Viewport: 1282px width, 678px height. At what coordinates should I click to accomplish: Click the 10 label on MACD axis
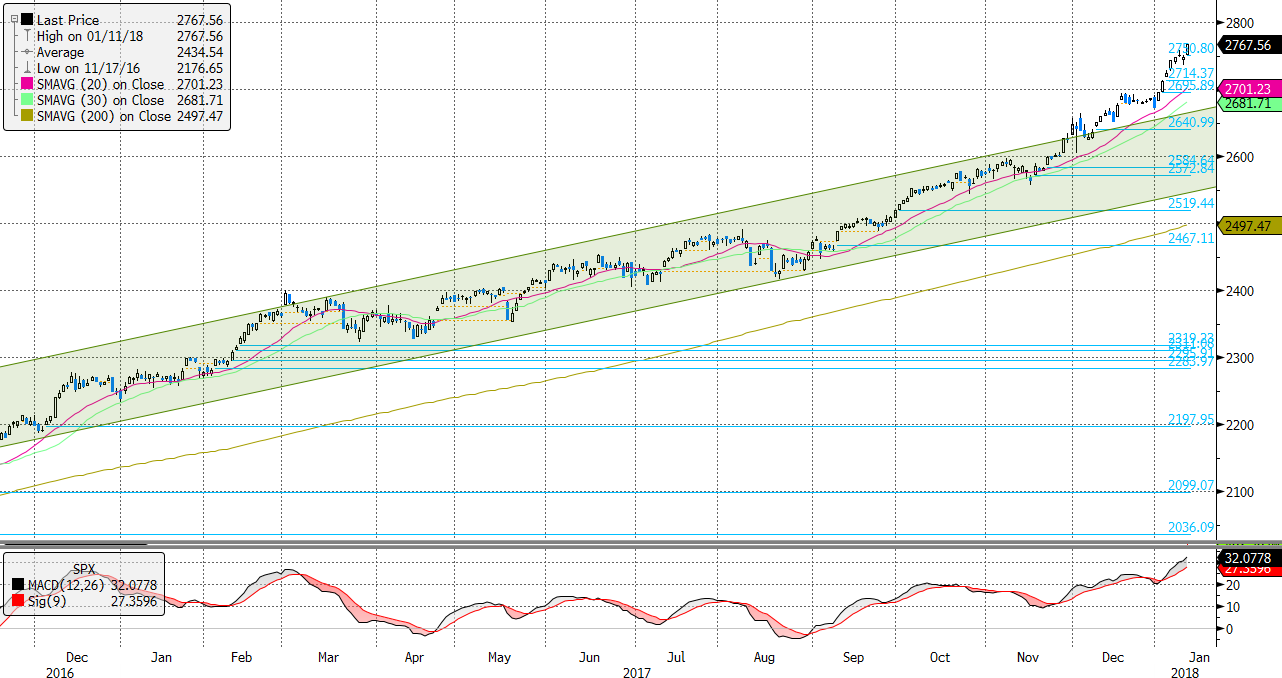pyautogui.click(x=1231, y=607)
